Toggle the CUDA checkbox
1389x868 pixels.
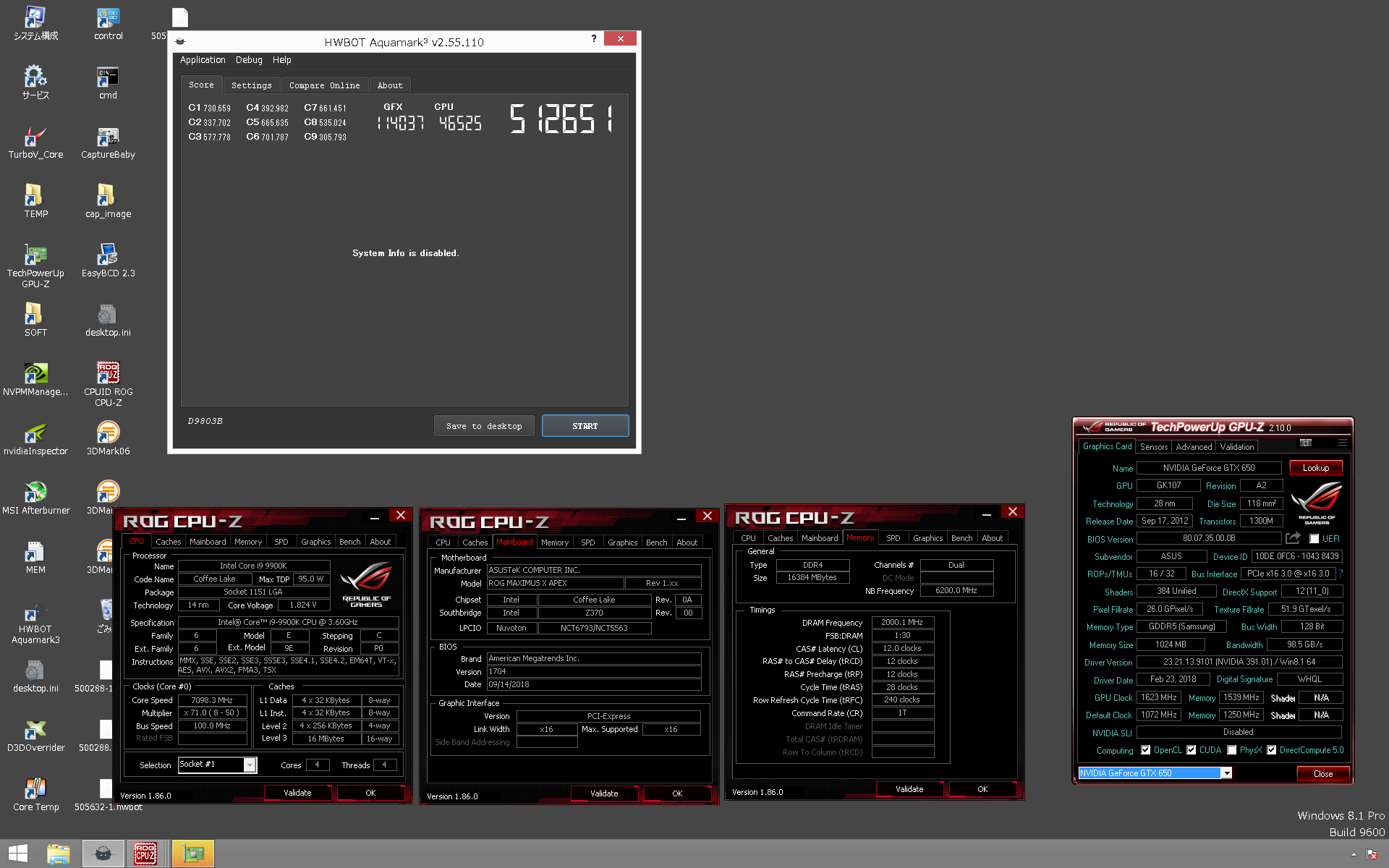point(1191,750)
